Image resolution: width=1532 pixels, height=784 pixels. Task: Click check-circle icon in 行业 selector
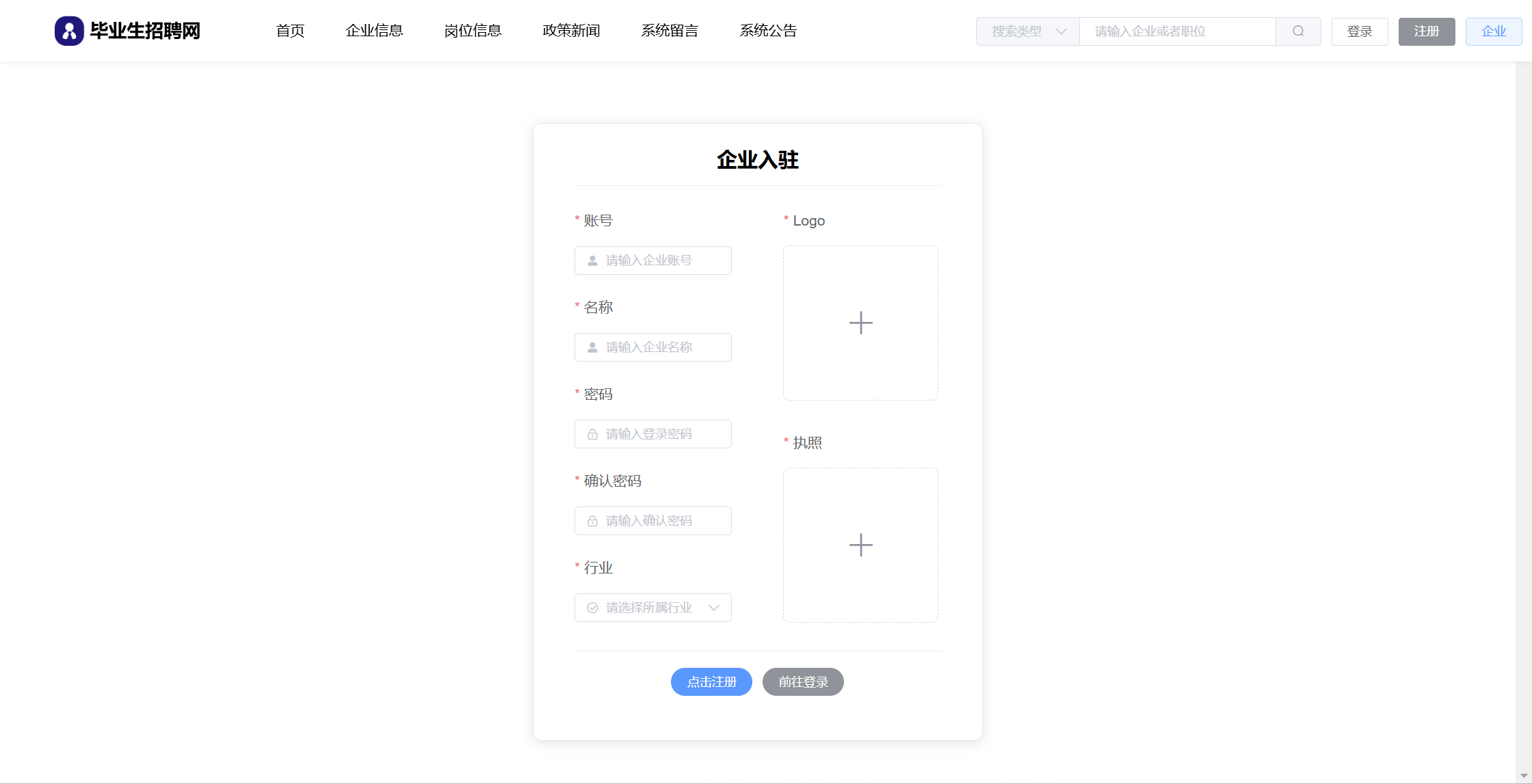pyautogui.click(x=592, y=608)
